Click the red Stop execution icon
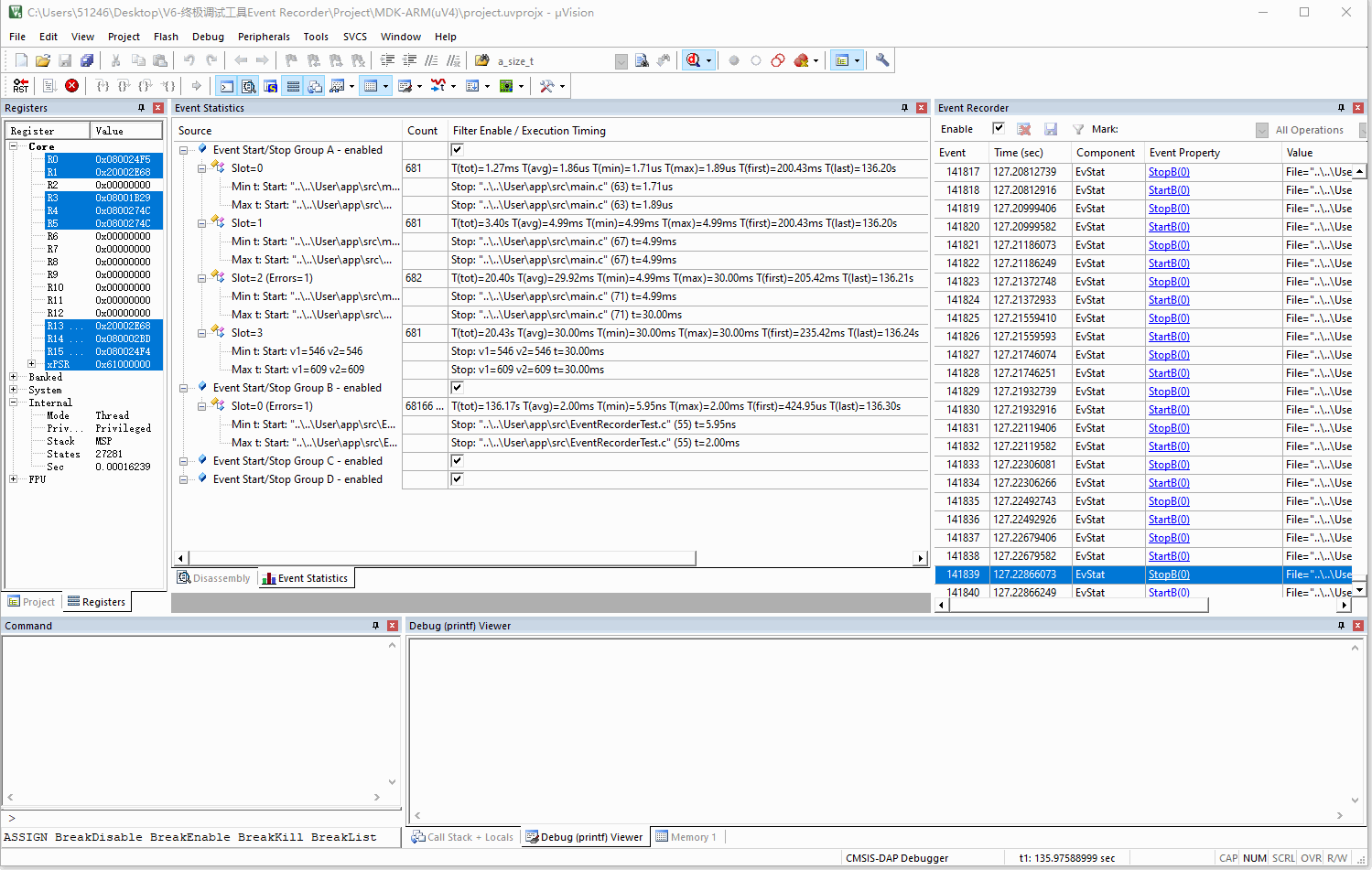Image resolution: width=1372 pixels, height=870 pixels. [x=72, y=86]
